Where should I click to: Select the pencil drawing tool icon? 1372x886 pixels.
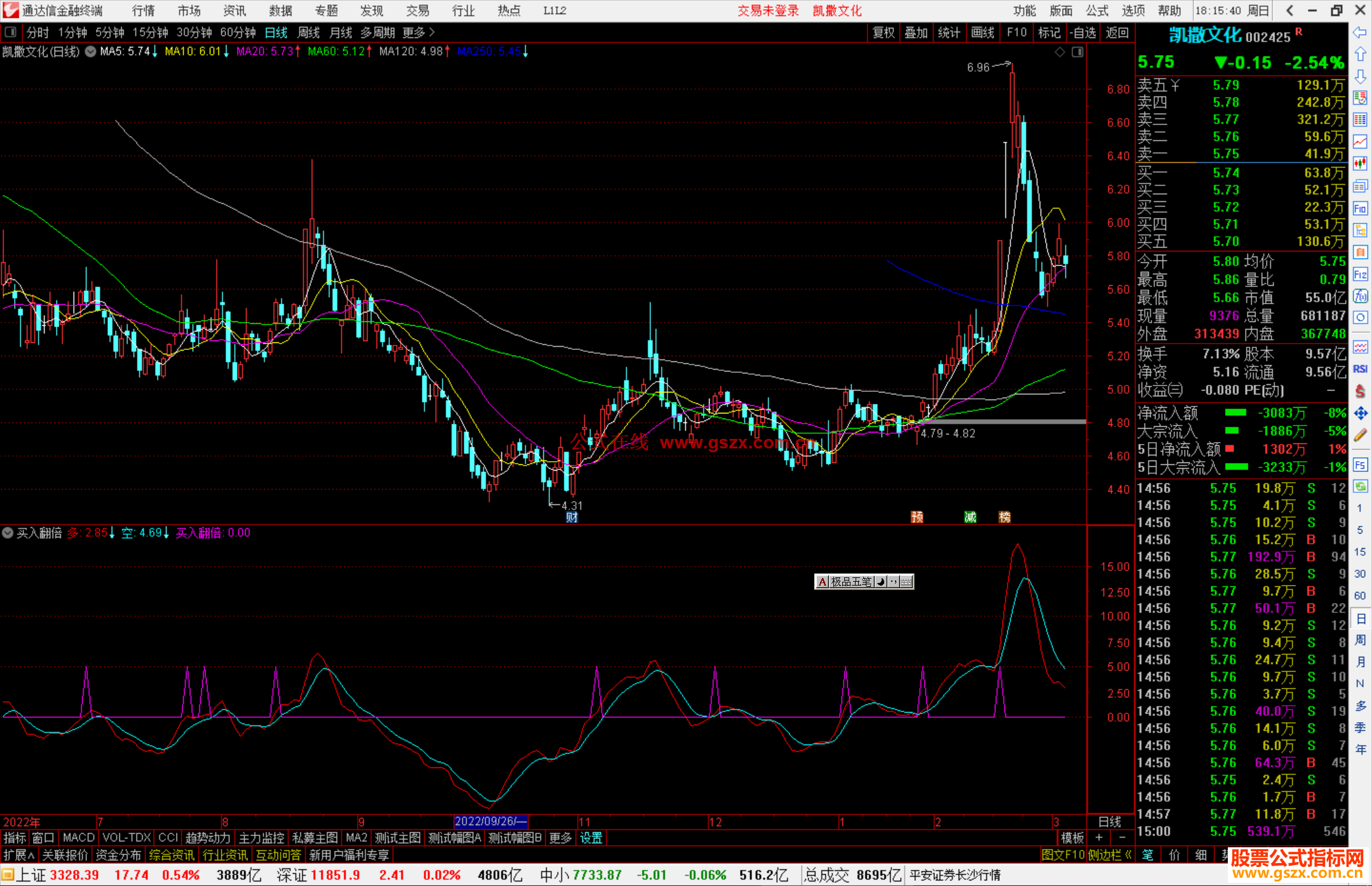point(1360,435)
